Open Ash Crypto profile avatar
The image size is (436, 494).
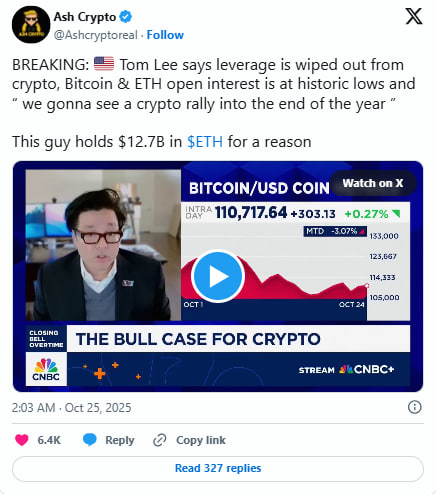coord(31,24)
